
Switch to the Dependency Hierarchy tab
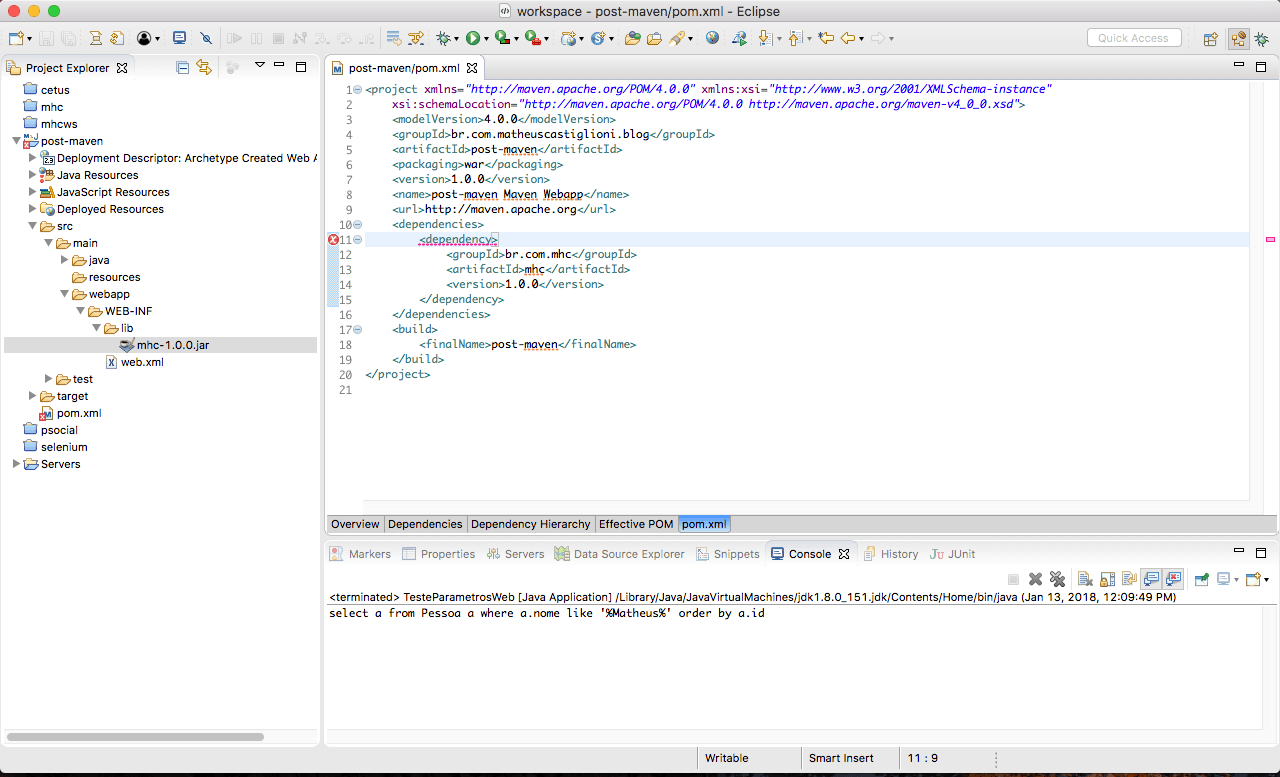point(531,524)
